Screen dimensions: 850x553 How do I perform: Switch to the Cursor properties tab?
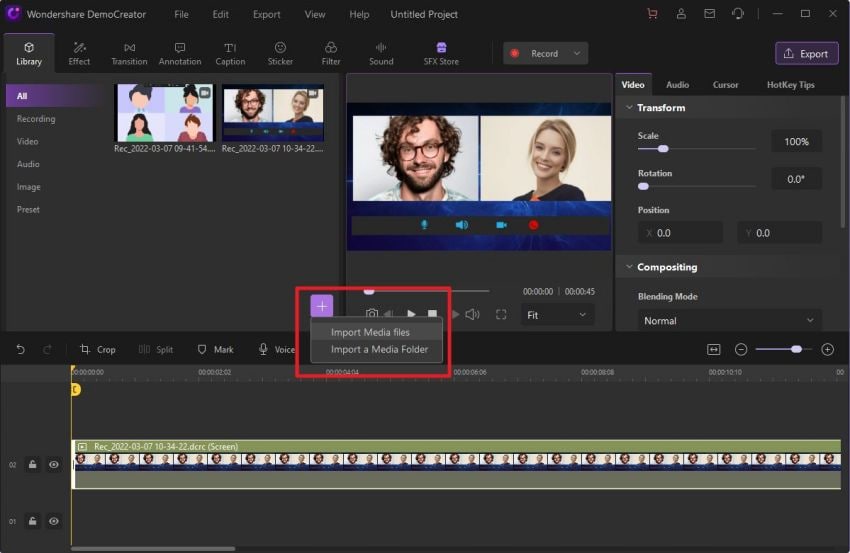tap(725, 85)
